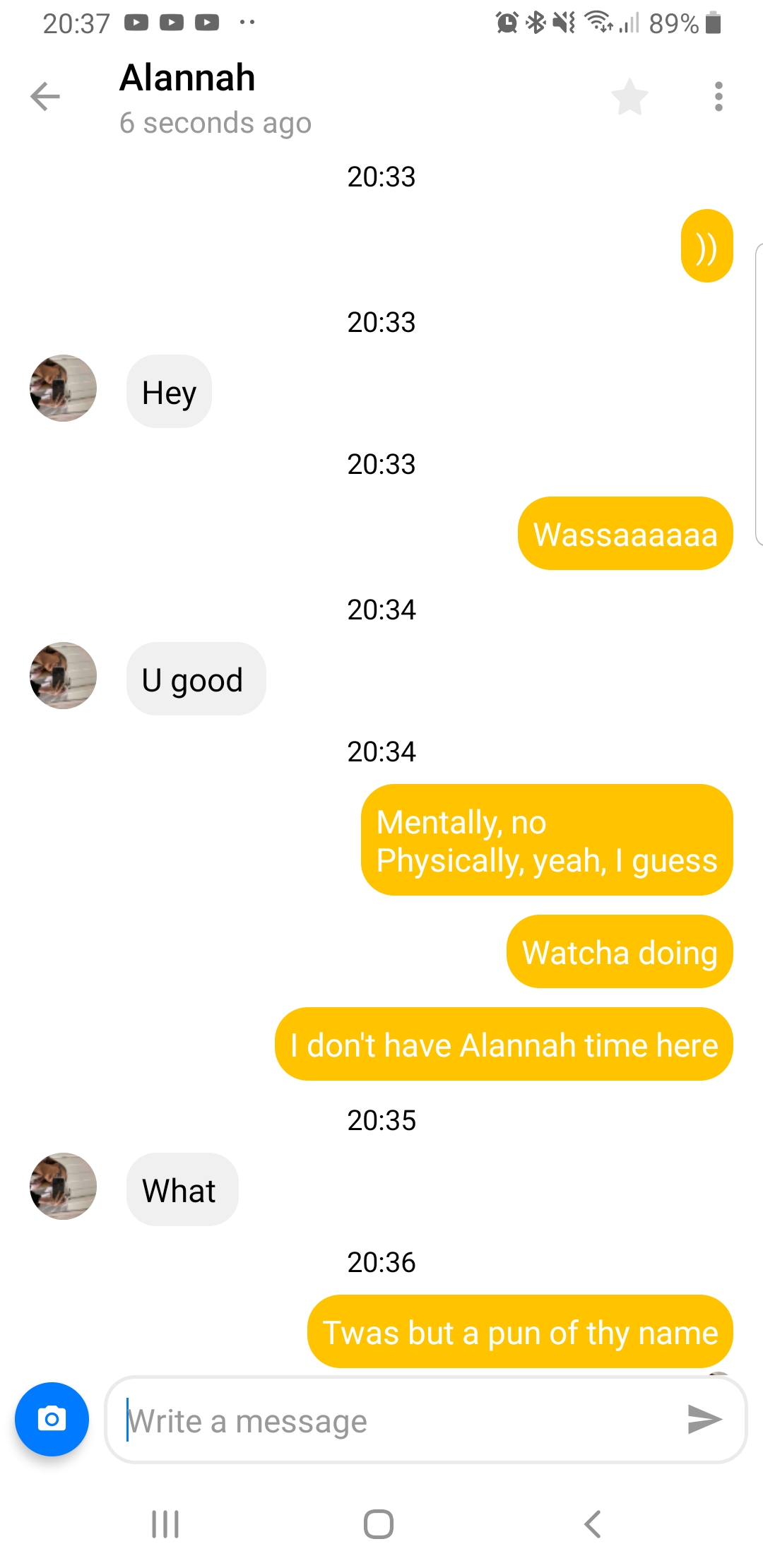Open Alannah's avatar next to Hey

tap(63, 388)
